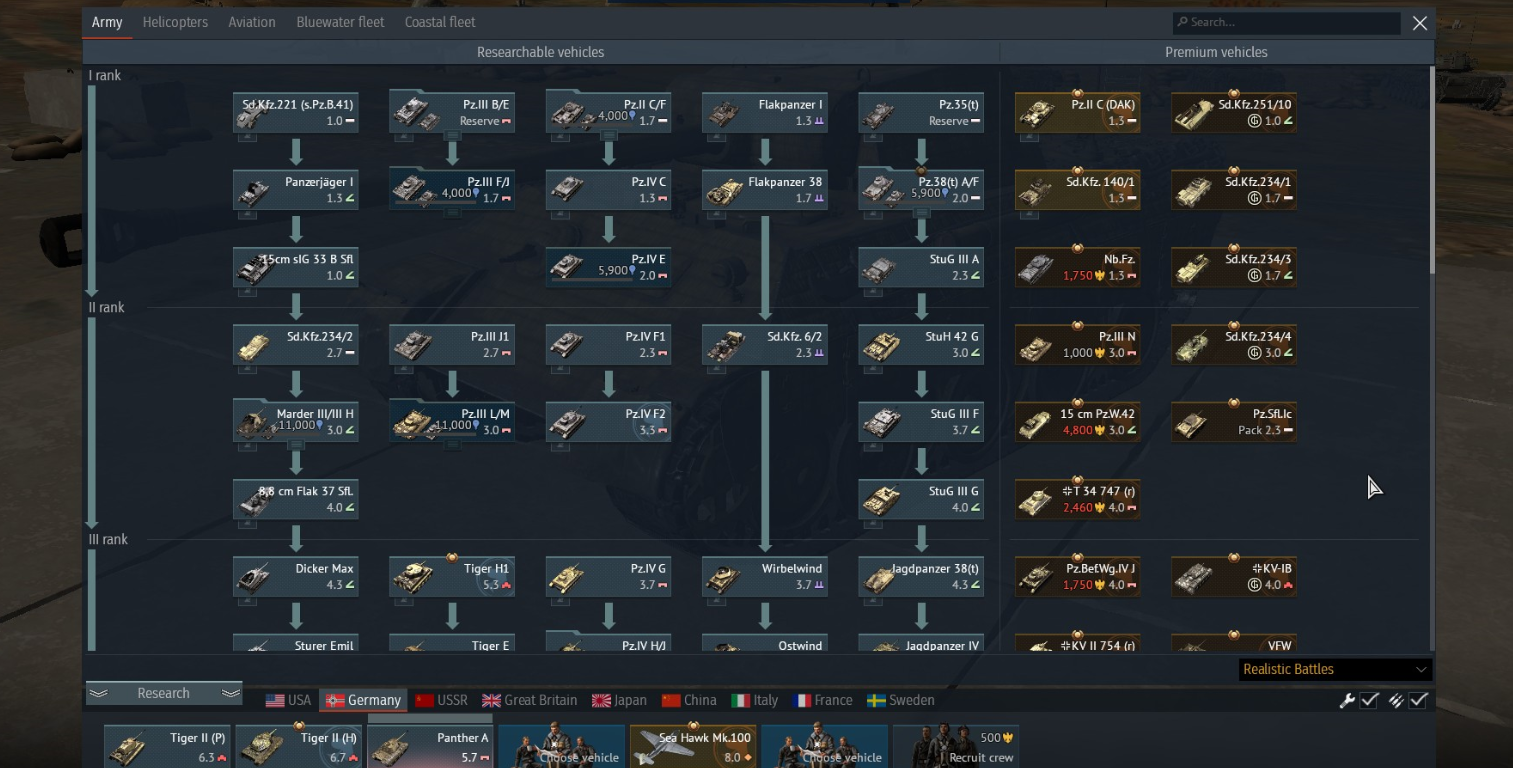Click the premium KV-IB tank
Screen dimensions: 1513x768
[x=1234, y=576]
